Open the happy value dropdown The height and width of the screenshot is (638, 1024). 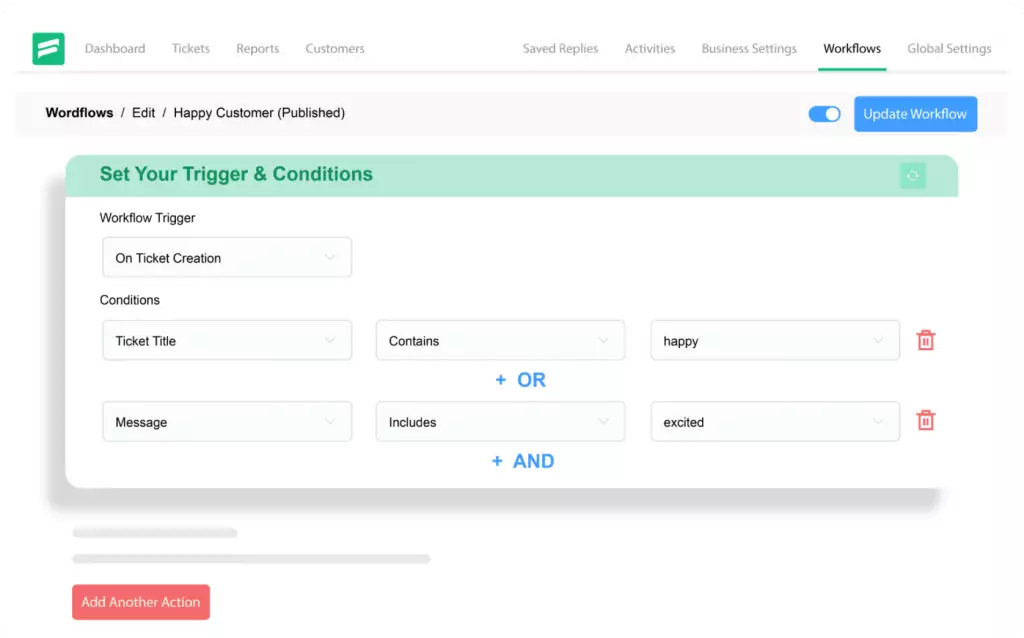coord(775,340)
